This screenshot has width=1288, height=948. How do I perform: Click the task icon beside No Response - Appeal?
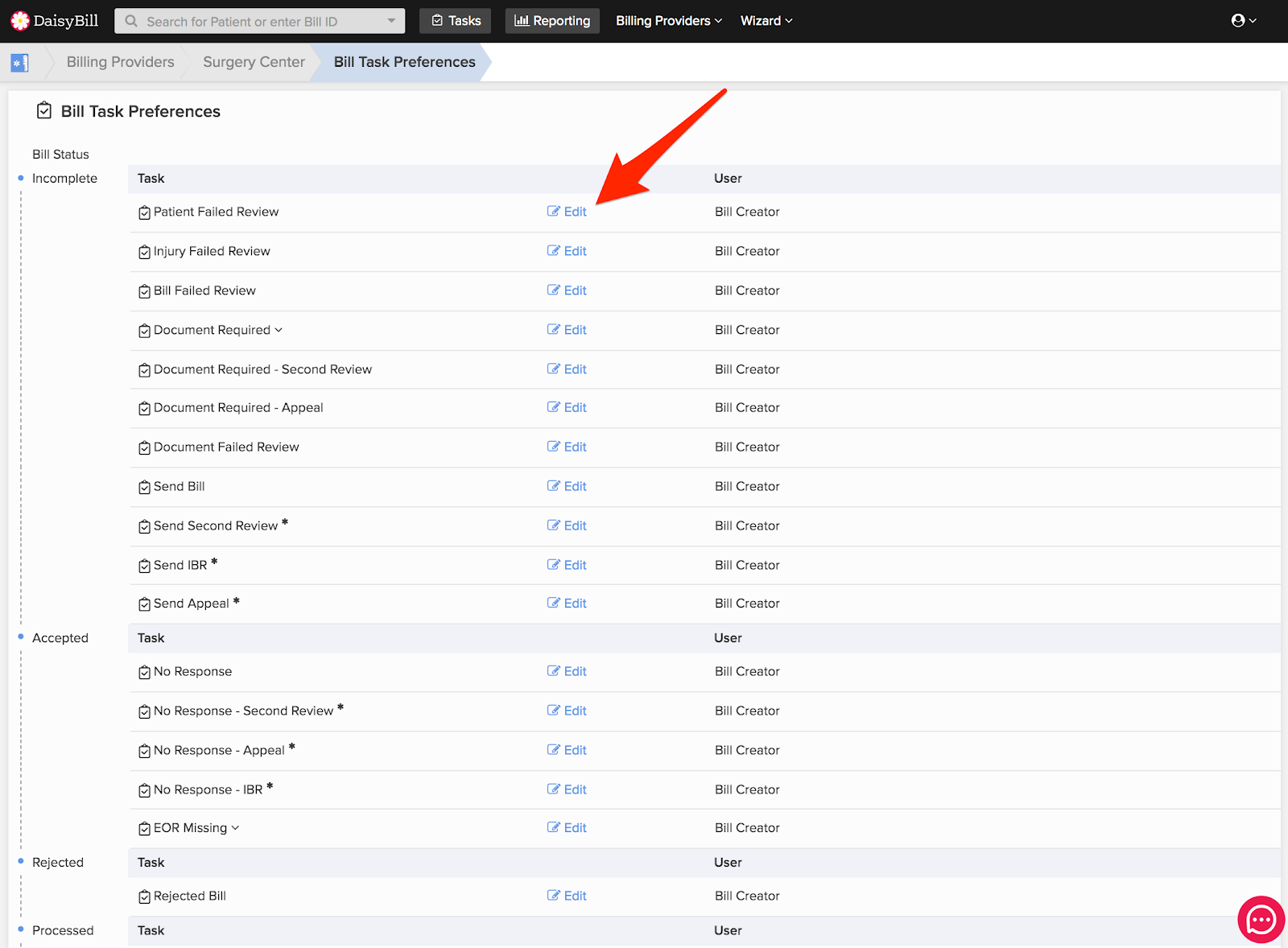coord(144,751)
